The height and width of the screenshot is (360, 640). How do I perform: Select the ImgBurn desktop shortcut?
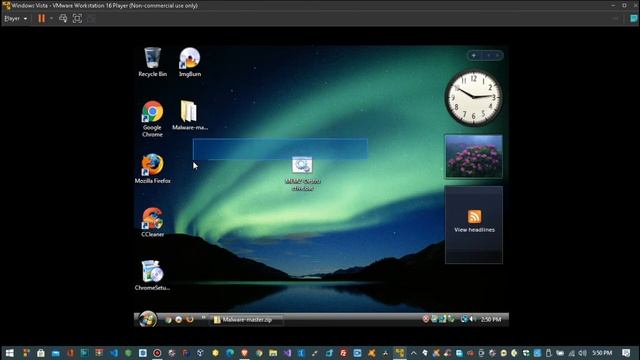pyautogui.click(x=190, y=62)
